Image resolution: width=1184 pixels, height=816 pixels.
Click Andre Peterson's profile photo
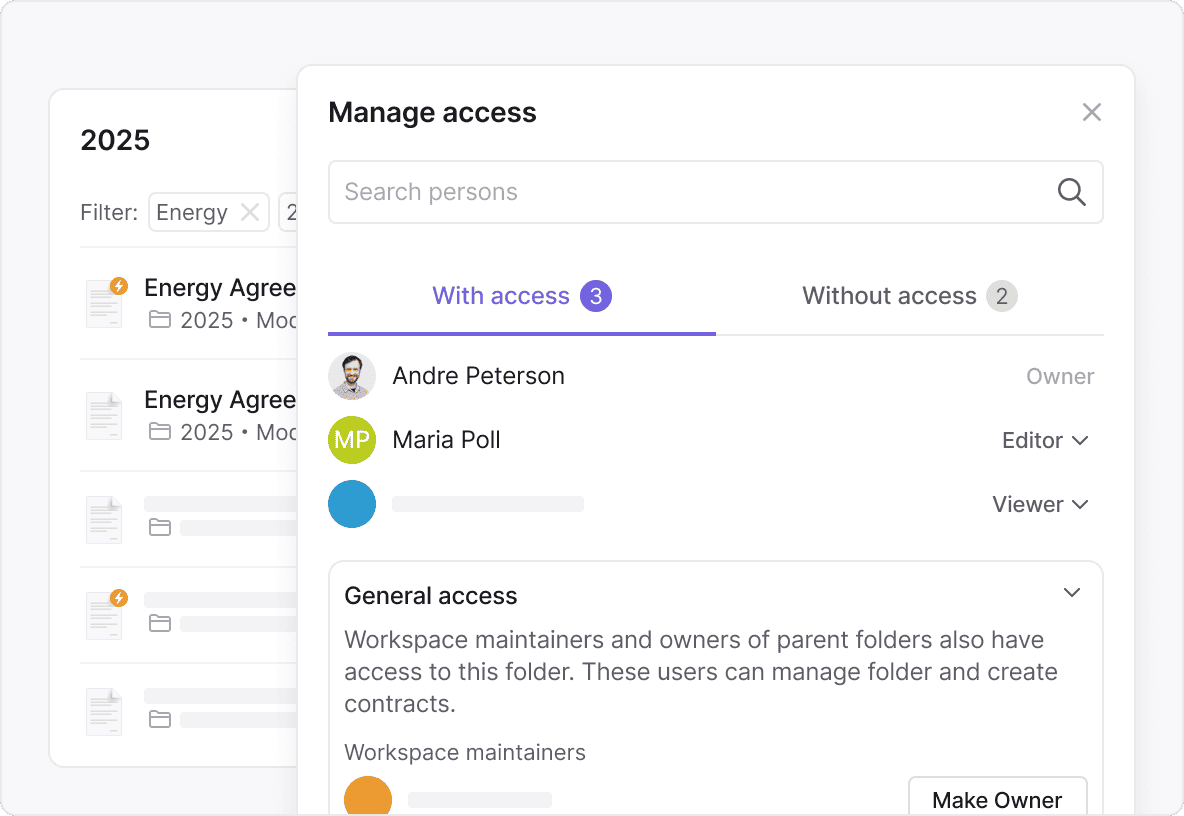pyautogui.click(x=352, y=376)
